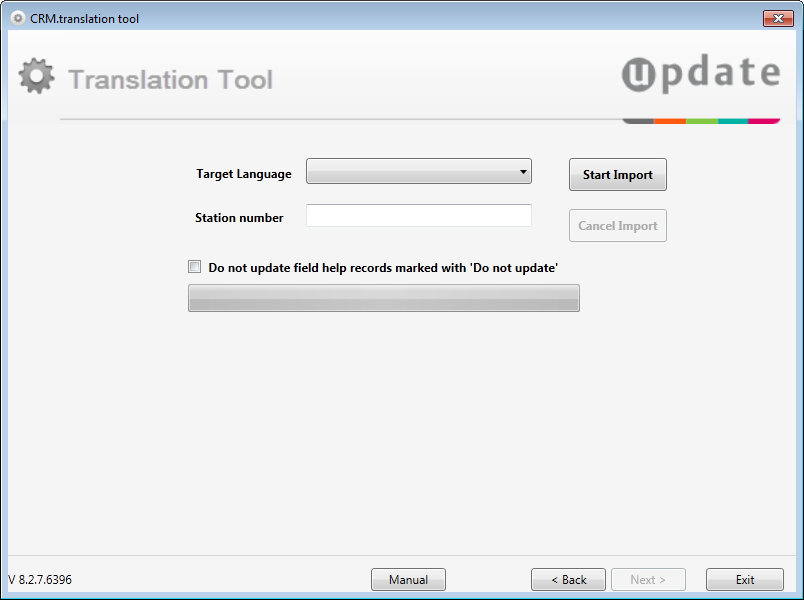Click the disabled Next button
804x600 pixels.
[x=648, y=579]
